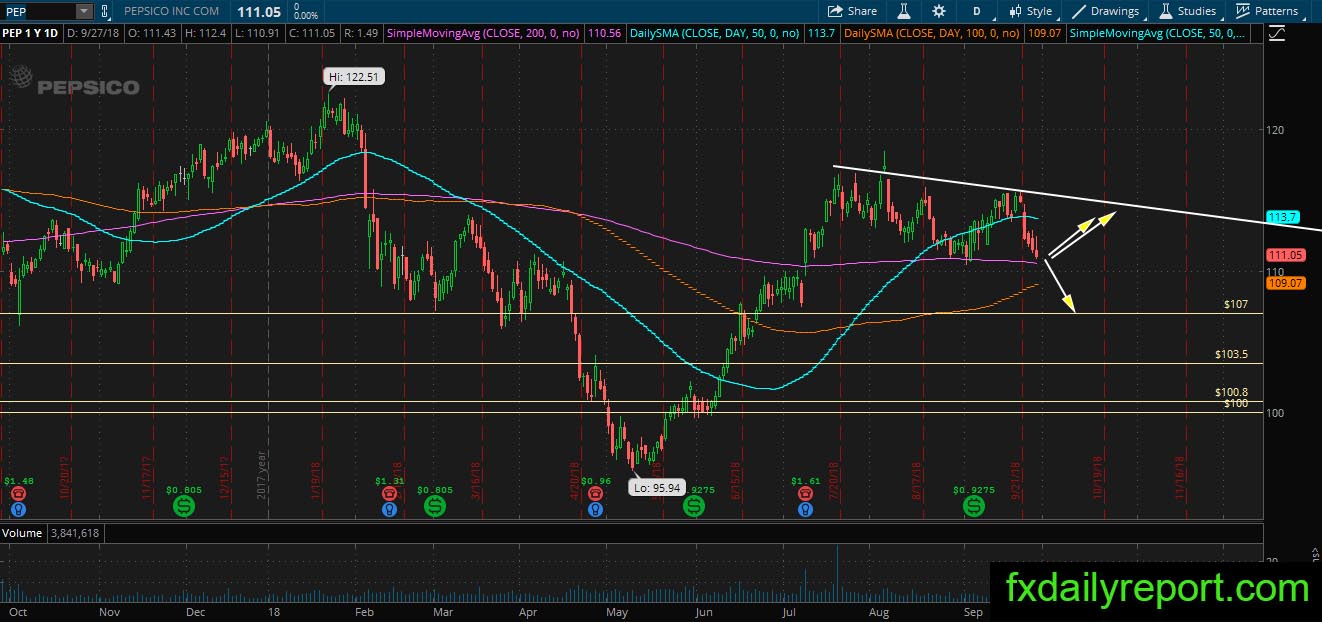
Task: Open the Drawings menu
Action: pyautogui.click(x=1106, y=11)
